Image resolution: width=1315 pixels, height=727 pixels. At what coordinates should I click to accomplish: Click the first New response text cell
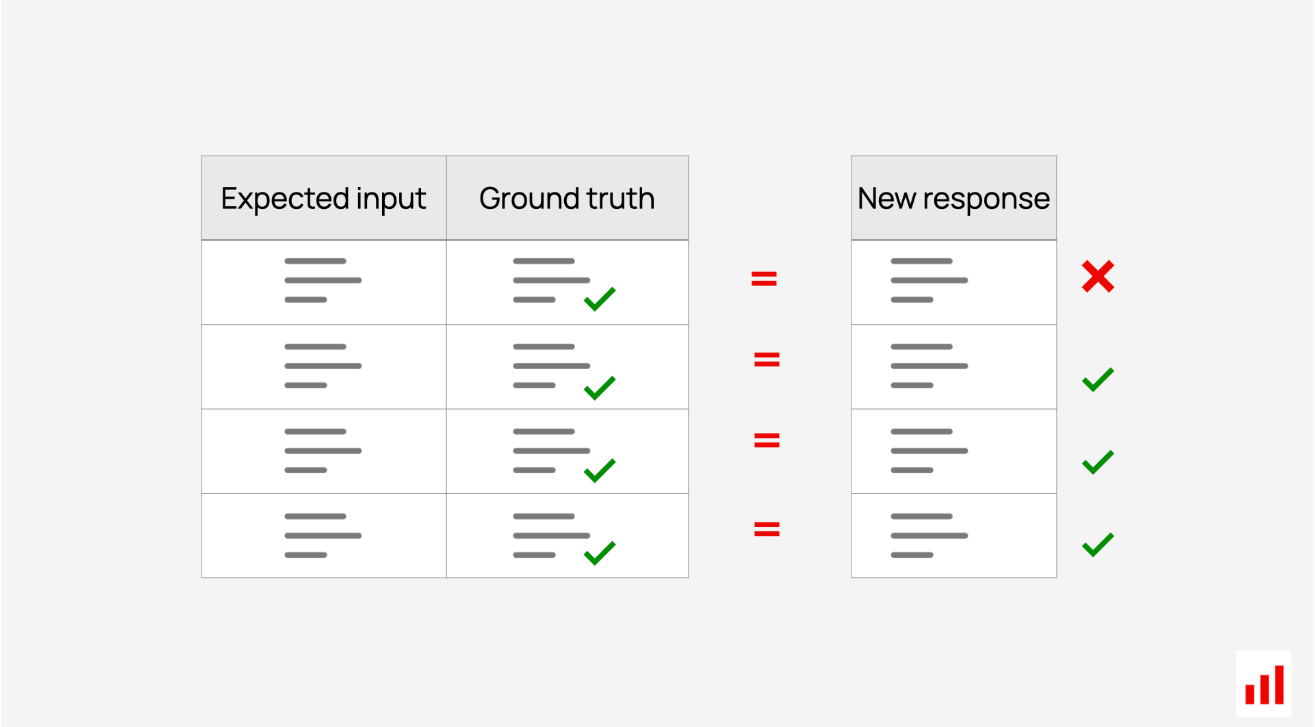[954, 282]
